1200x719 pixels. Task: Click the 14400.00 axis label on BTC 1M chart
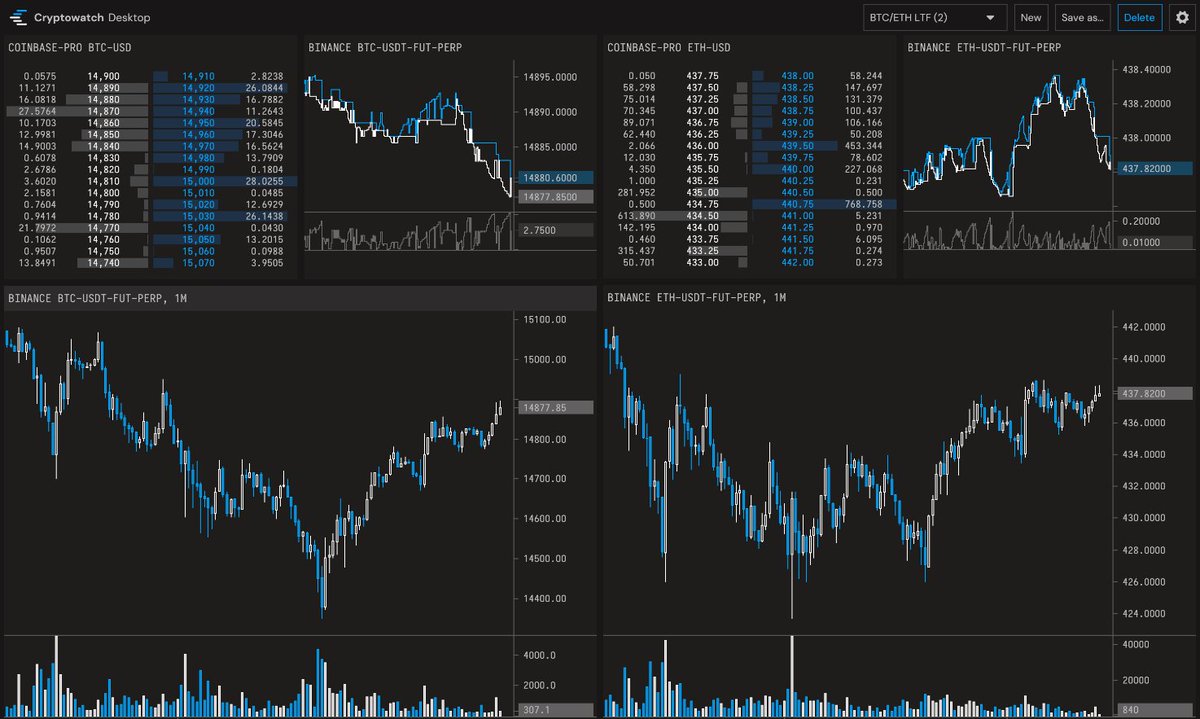tap(544, 599)
